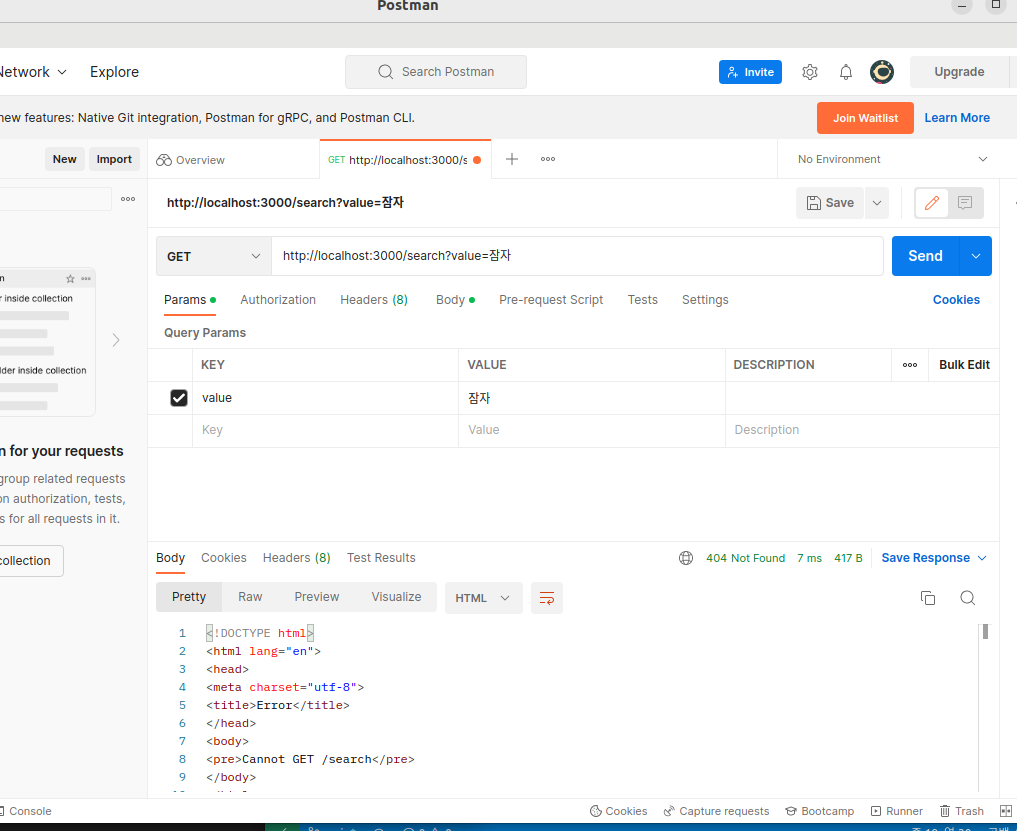Open the notifications bell

846,72
